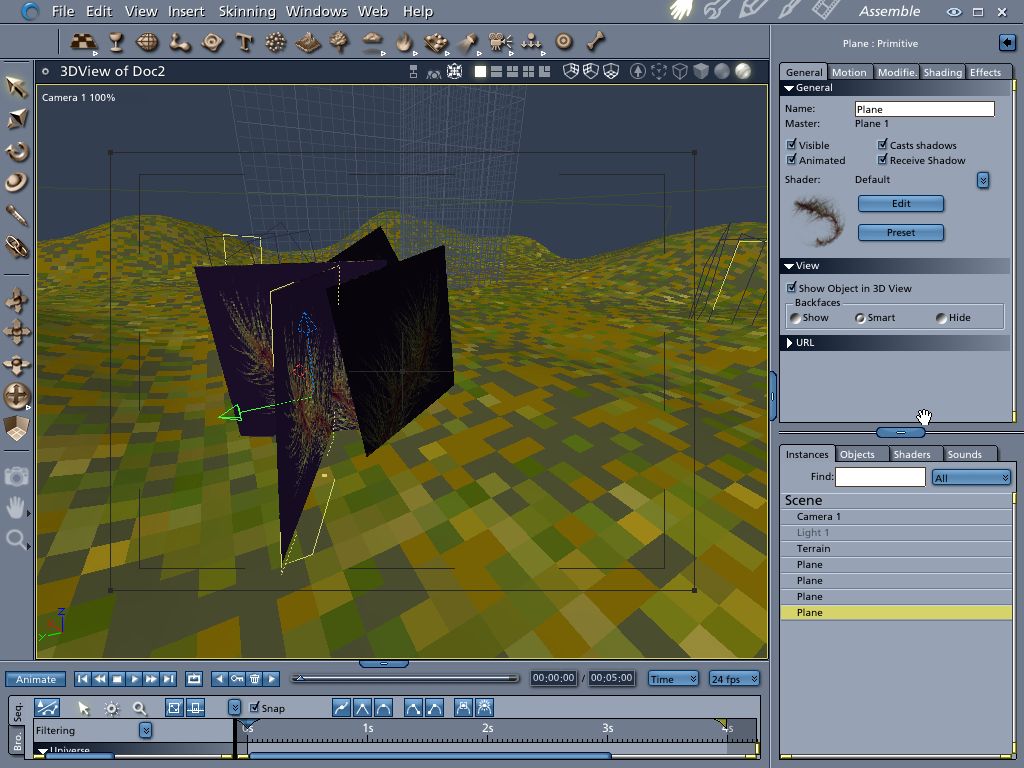
Task: Click the shader Edit button
Action: [x=900, y=203]
